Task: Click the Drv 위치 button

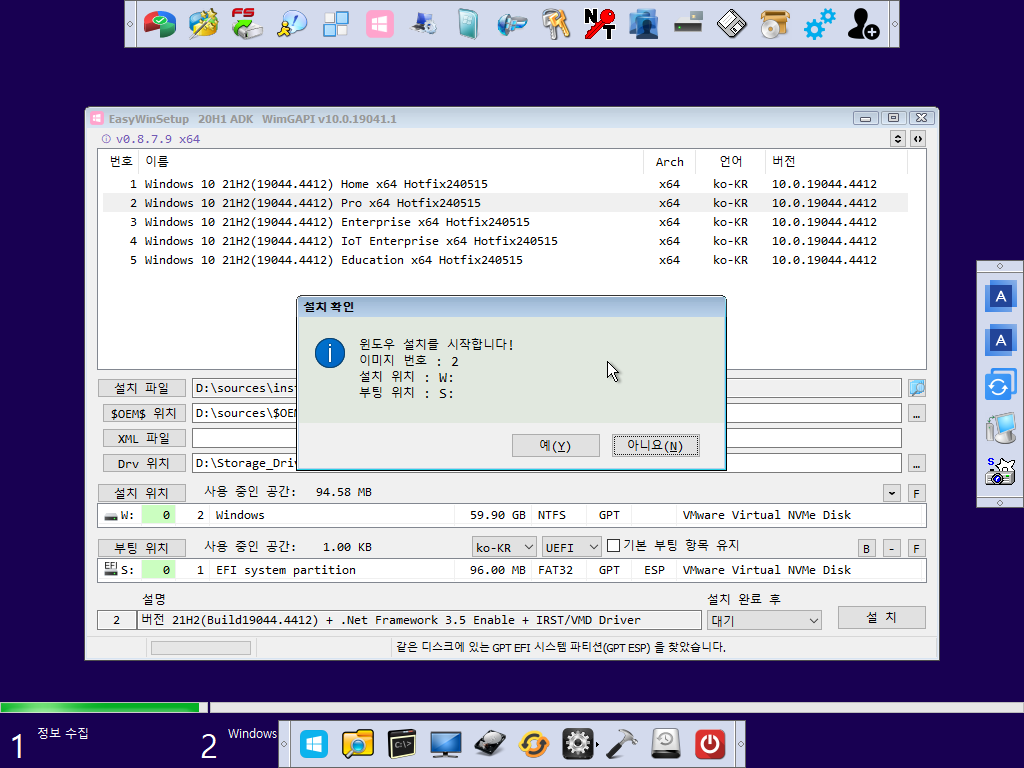Action: [144, 463]
